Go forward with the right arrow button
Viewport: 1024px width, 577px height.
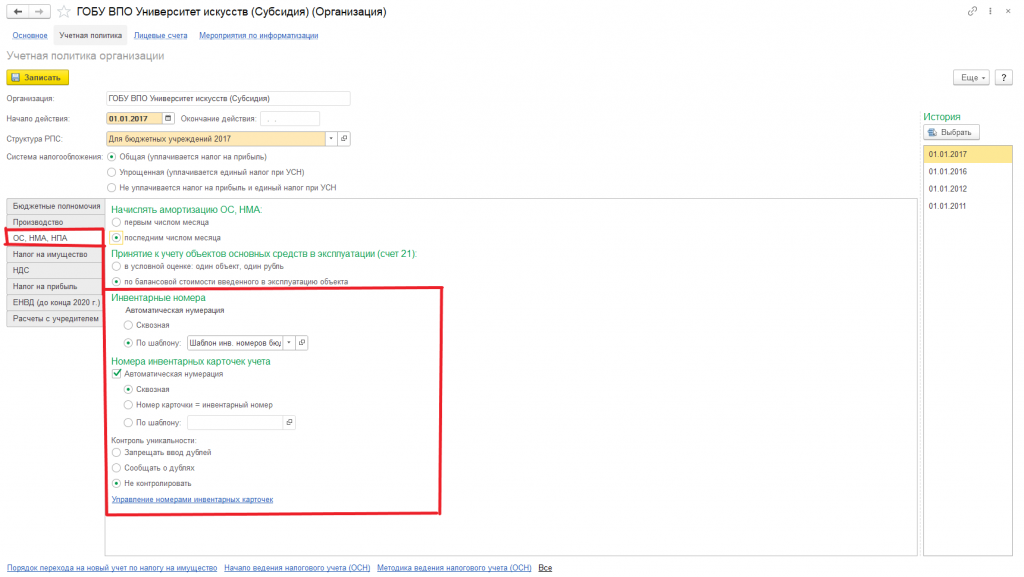[x=39, y=12]
